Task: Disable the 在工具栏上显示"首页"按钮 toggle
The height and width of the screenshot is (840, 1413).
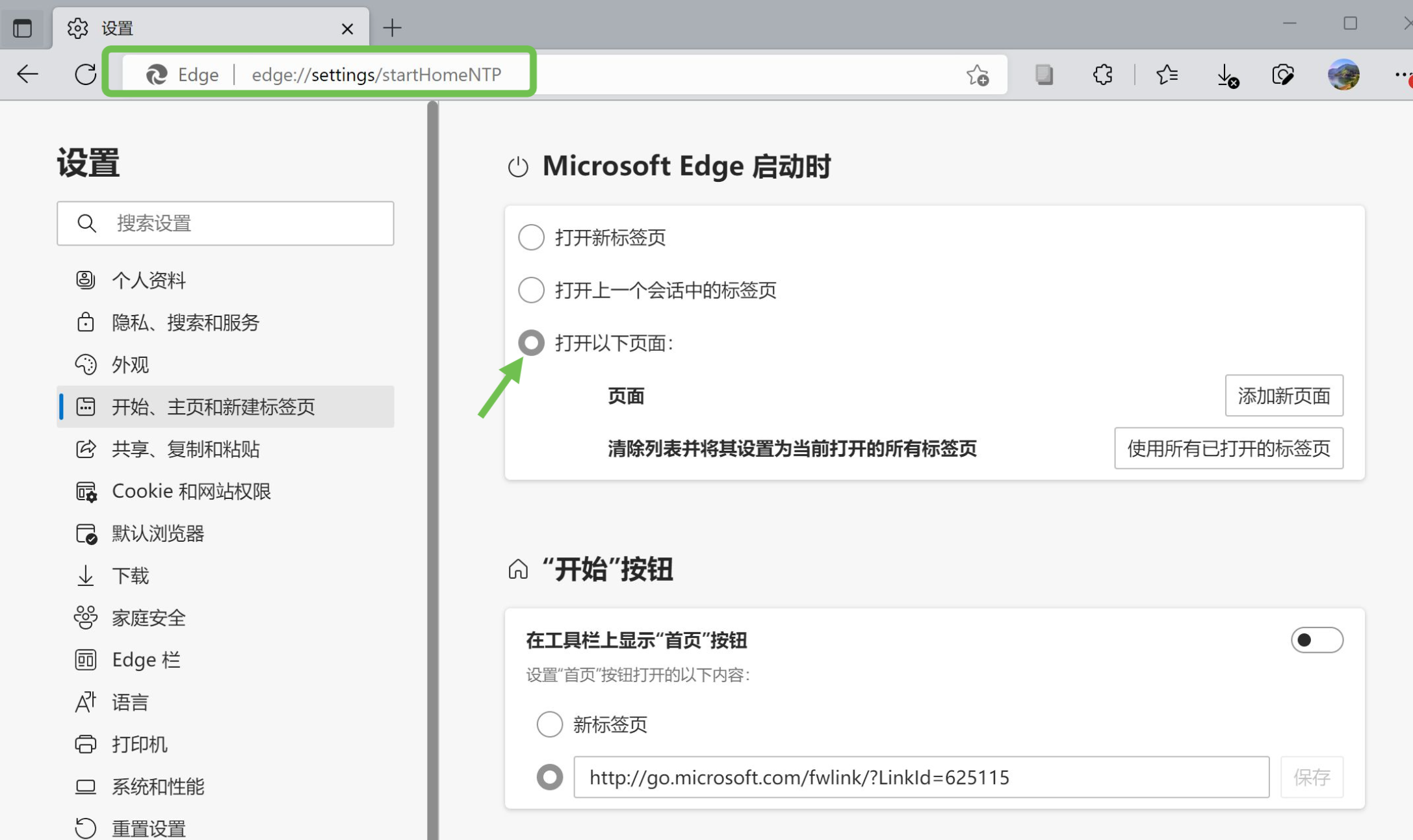Action: click(x=1317, y=640)
